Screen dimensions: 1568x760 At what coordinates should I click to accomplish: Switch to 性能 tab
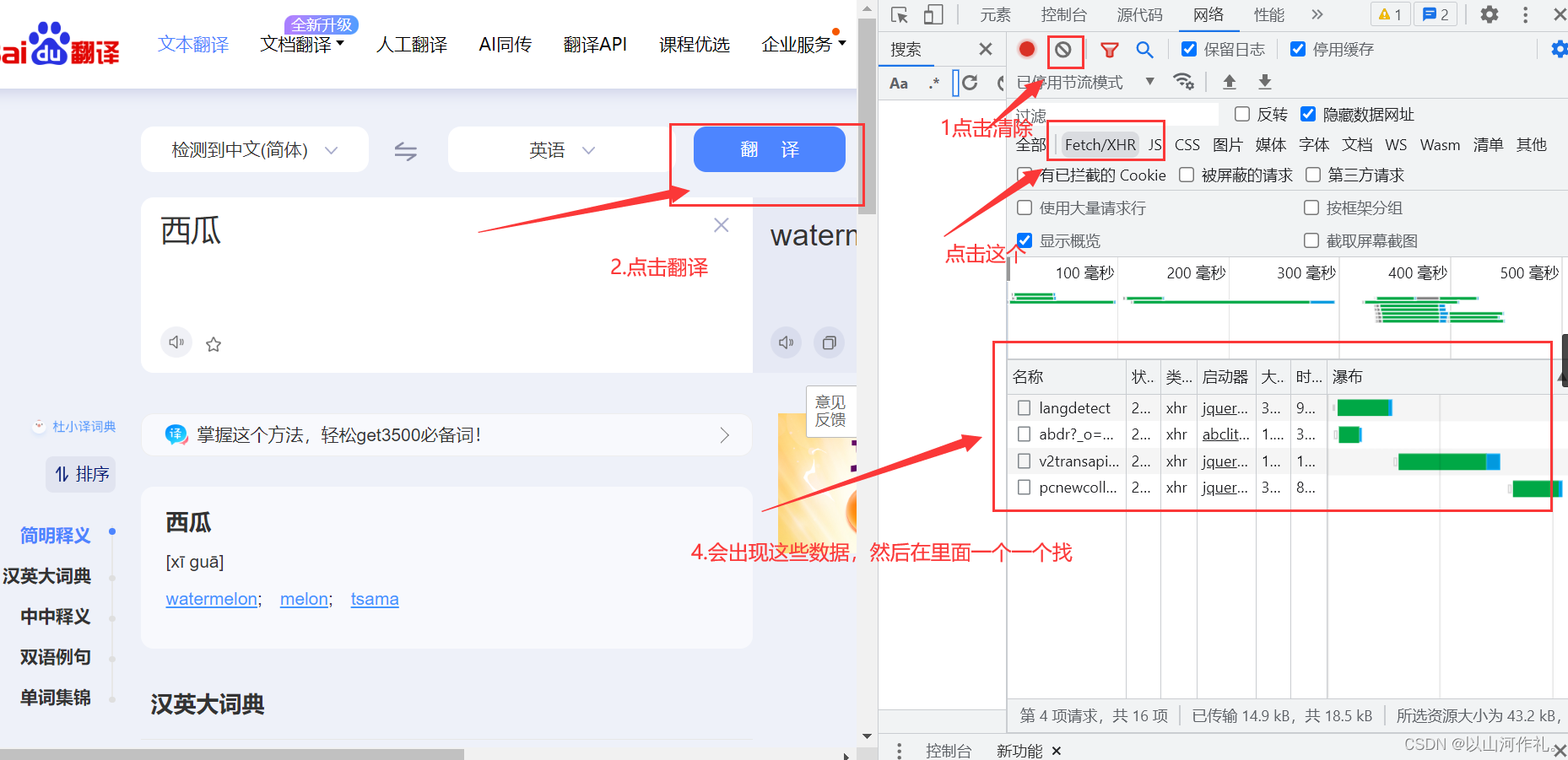pos(1268,14)
